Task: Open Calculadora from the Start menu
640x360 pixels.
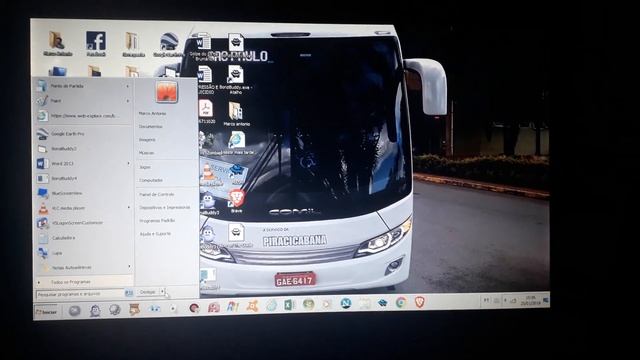Action: (x=83, y=238)
